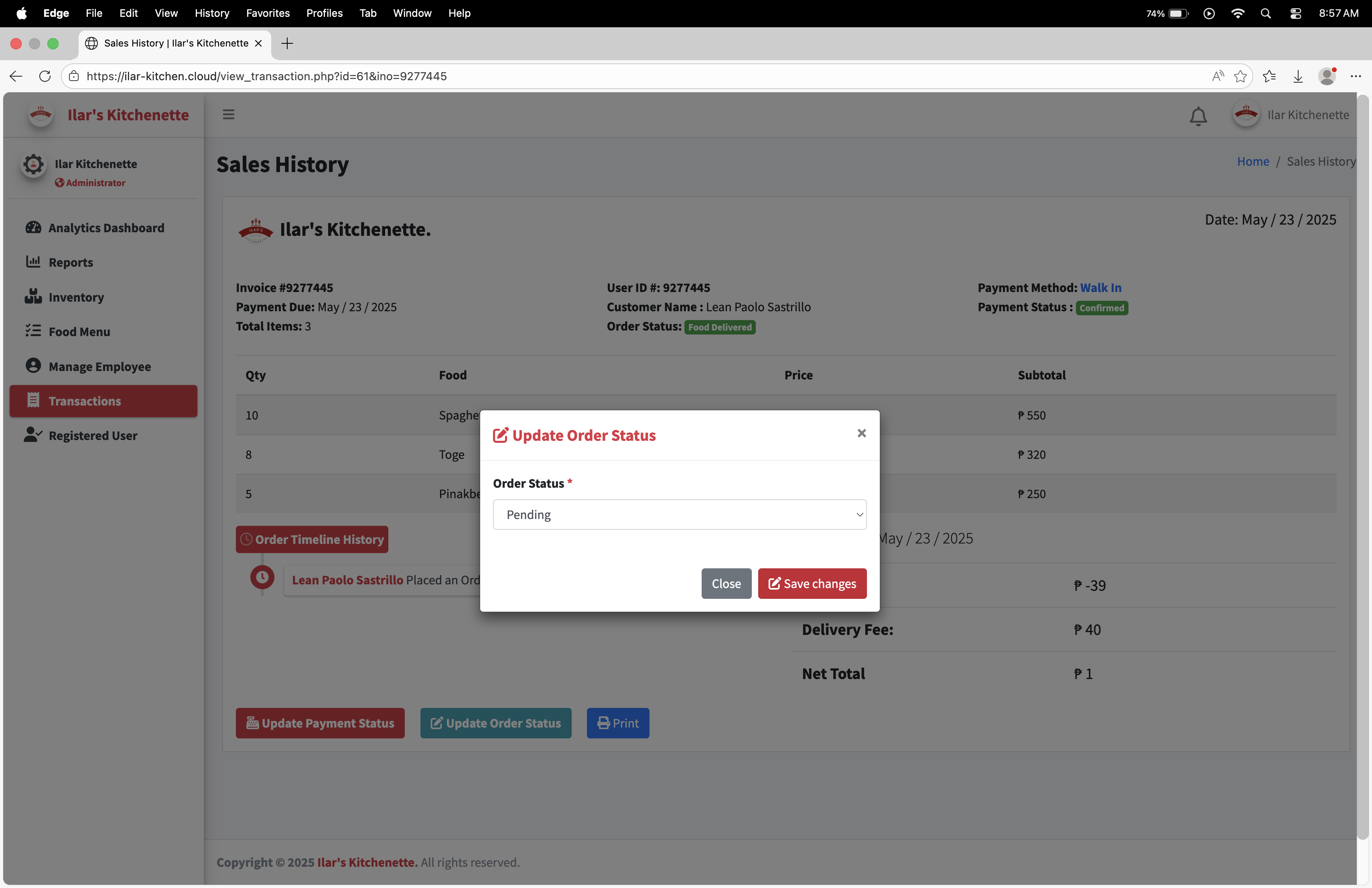This screenshot has height=888, width=1372.
Task: Open browser settings ellipsis menu
Action: pyautogui.click(x=1355, y=76)
